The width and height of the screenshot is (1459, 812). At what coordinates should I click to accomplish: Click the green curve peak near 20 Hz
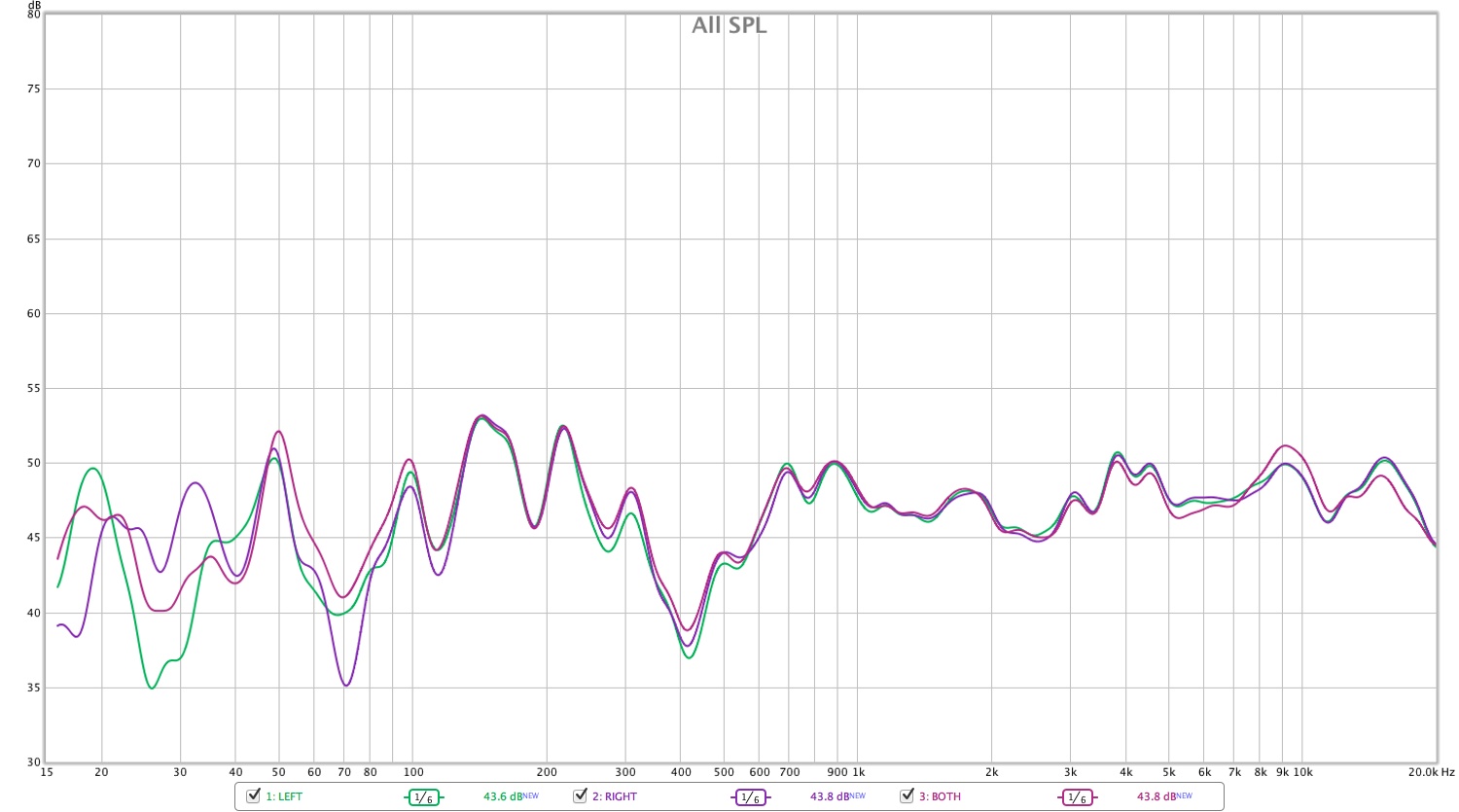tap(90, 469)
